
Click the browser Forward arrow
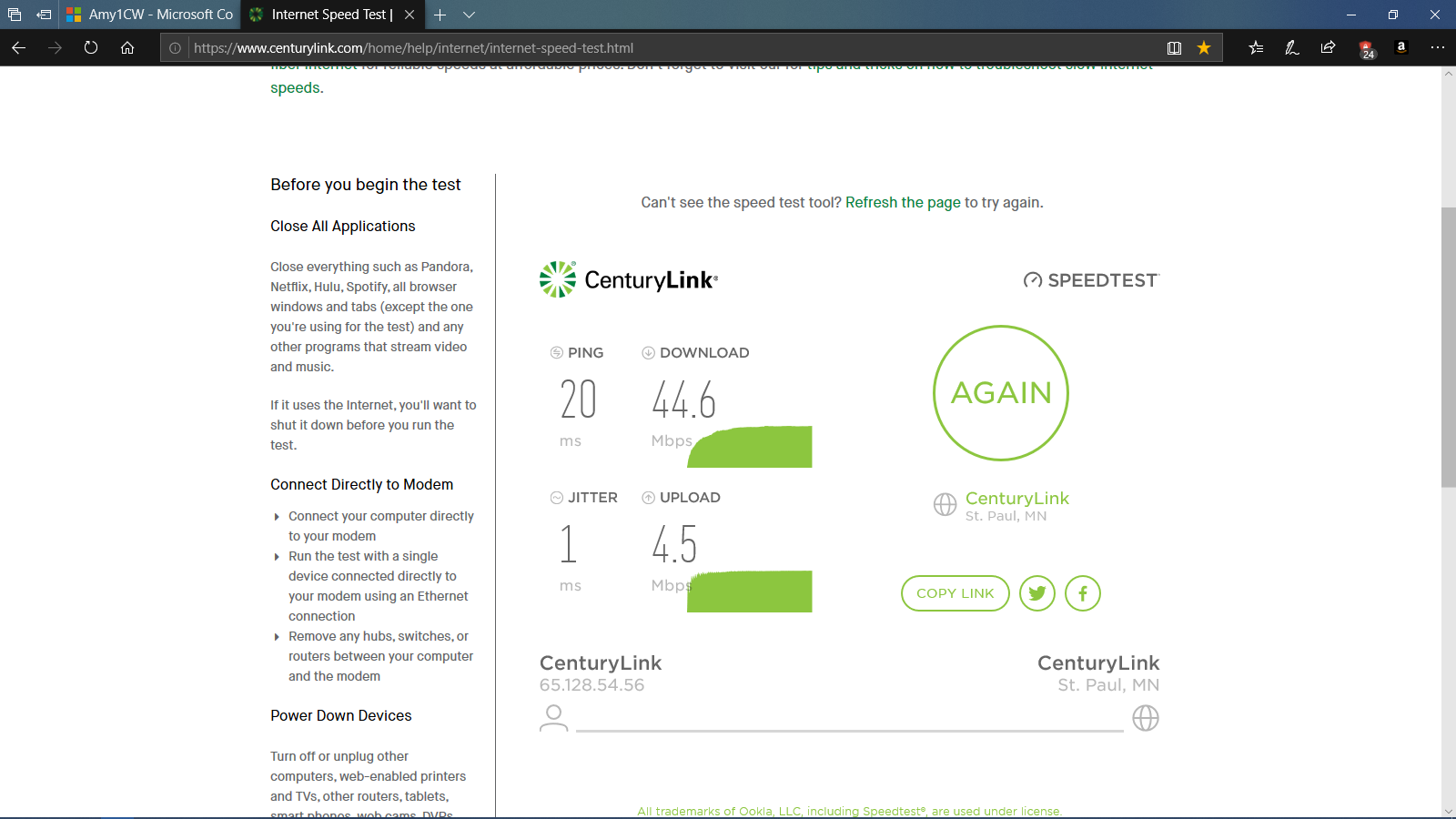(56, 47)
